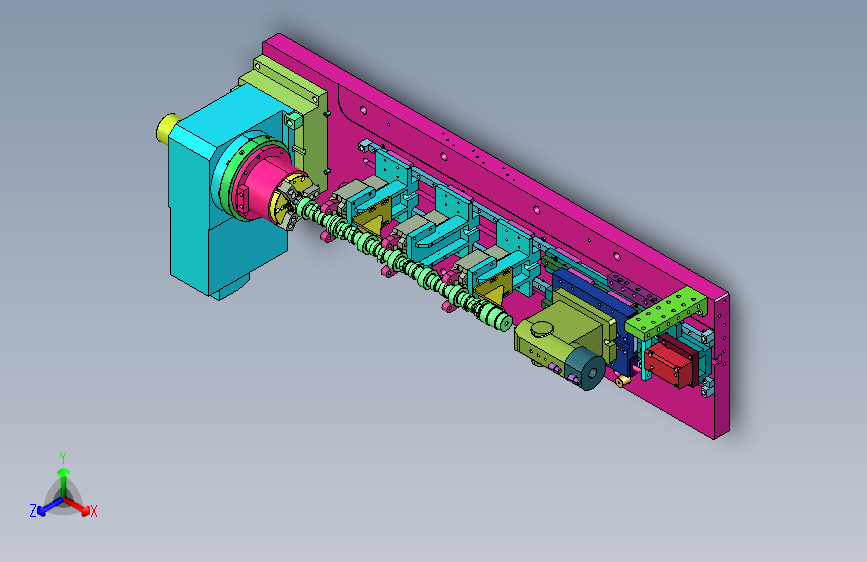
Task: Select the red block at lower right
Action: pos(670,363)
